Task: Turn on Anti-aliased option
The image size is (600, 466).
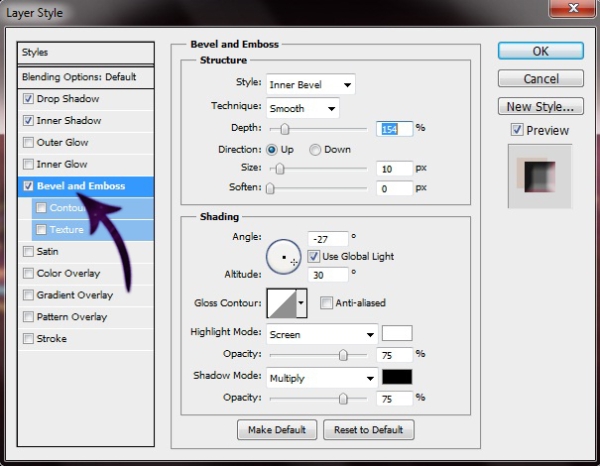Action: click(326, 303)
